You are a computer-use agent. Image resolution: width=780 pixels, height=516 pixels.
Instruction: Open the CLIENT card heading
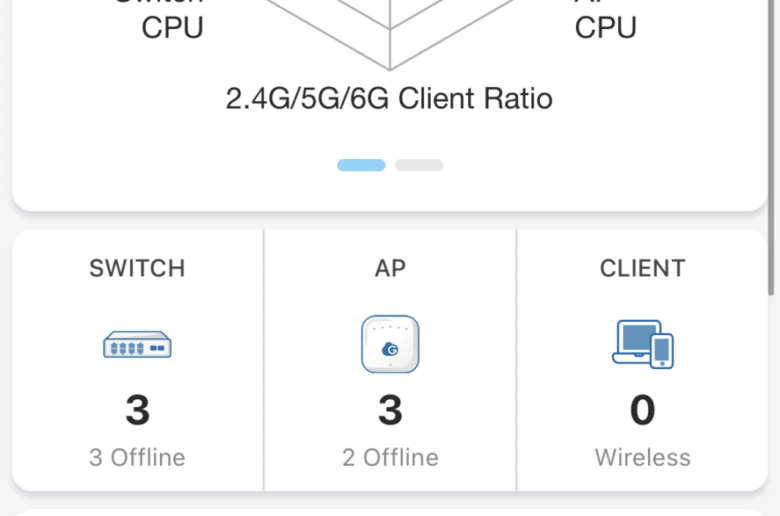tap(643, 268)
